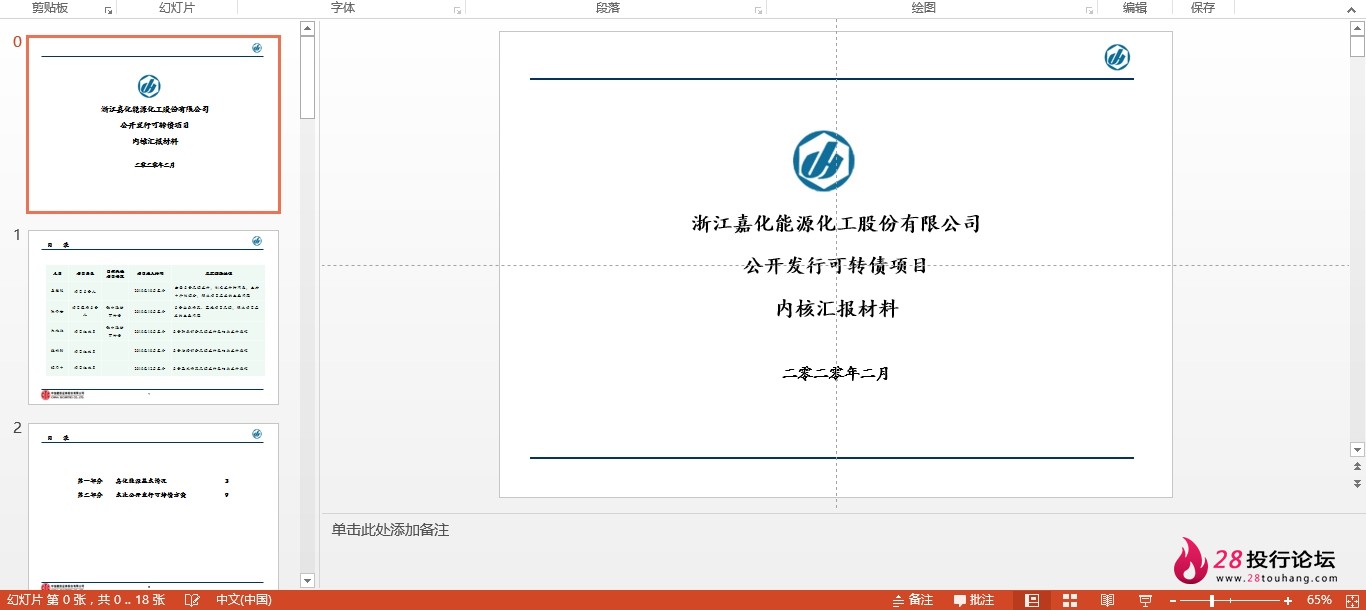Screen dimensions: 1366x610
Task: Click the 幻灯片 ribbon group label
Action: (177, 8)
